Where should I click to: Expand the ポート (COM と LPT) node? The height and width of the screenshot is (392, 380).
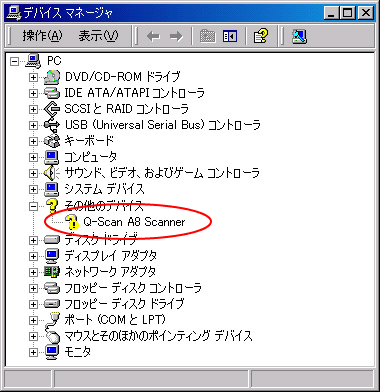pyautogui.click(x=33, y=320)
